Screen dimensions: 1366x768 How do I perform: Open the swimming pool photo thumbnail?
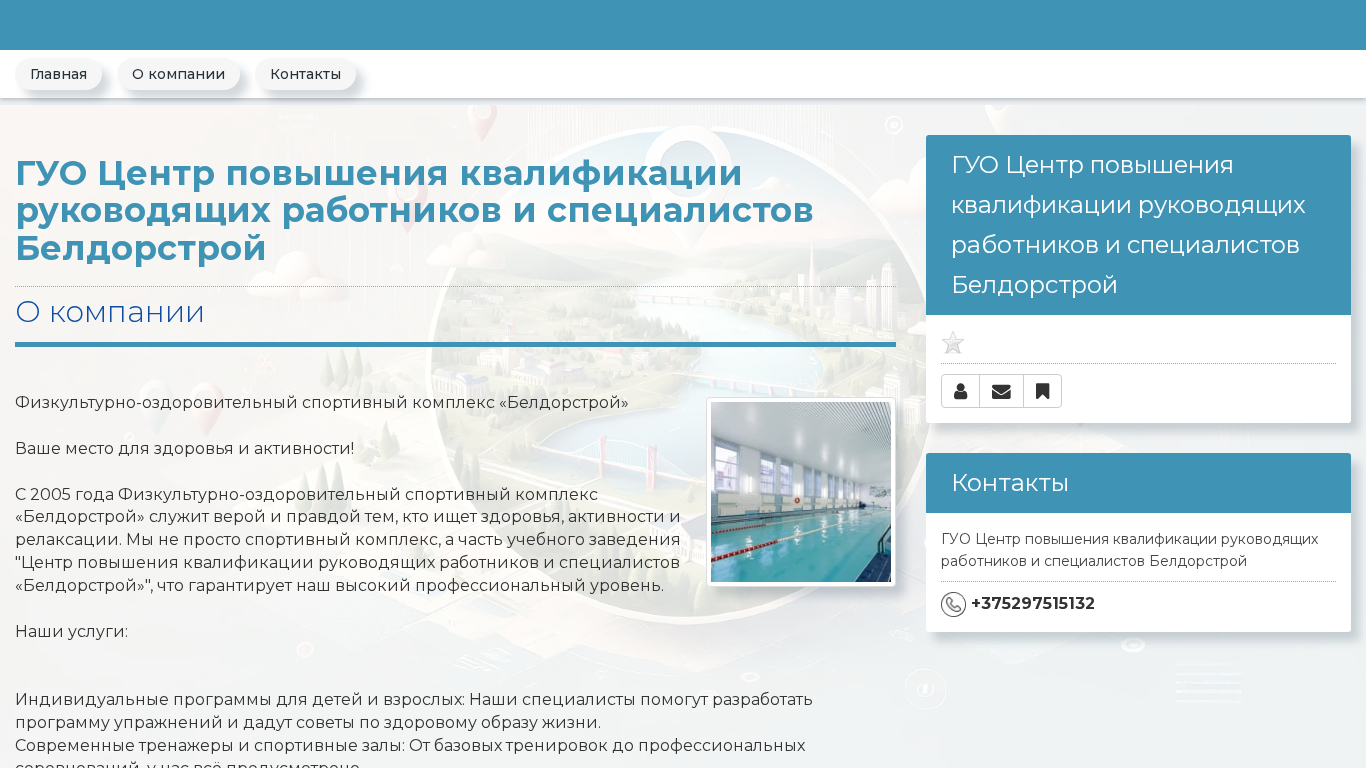(801, 492)
